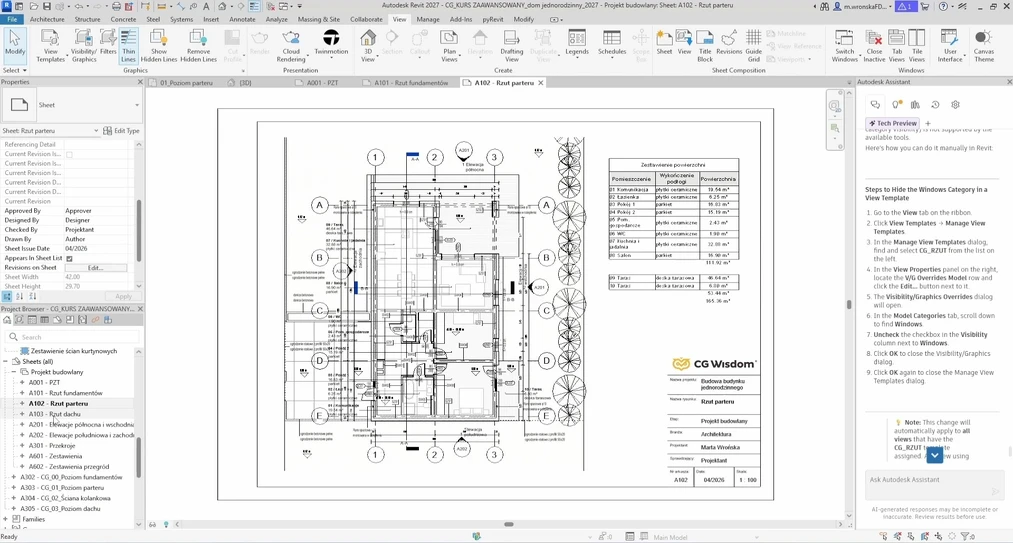Toggle the Appears In Sheet List checkbox

click(x=69, y=258)
